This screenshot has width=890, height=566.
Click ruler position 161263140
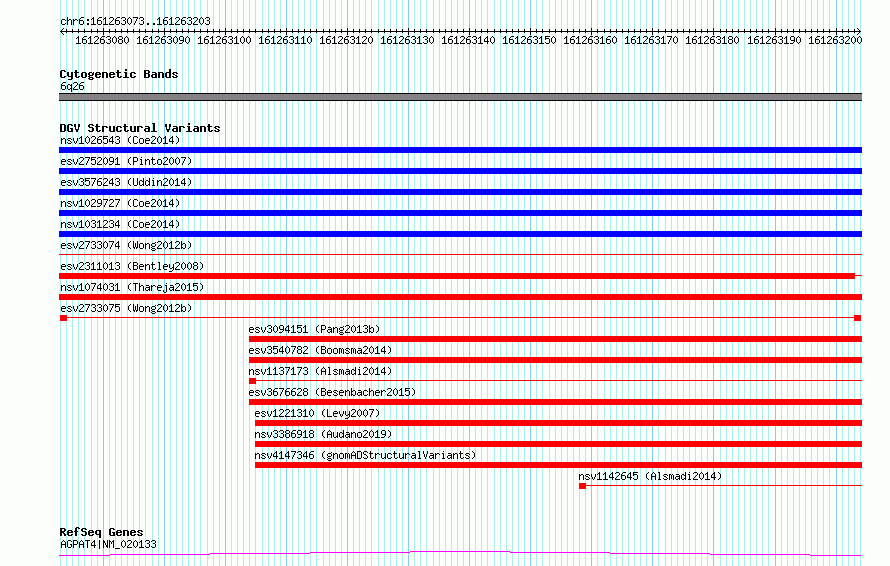tap(468, 40)
